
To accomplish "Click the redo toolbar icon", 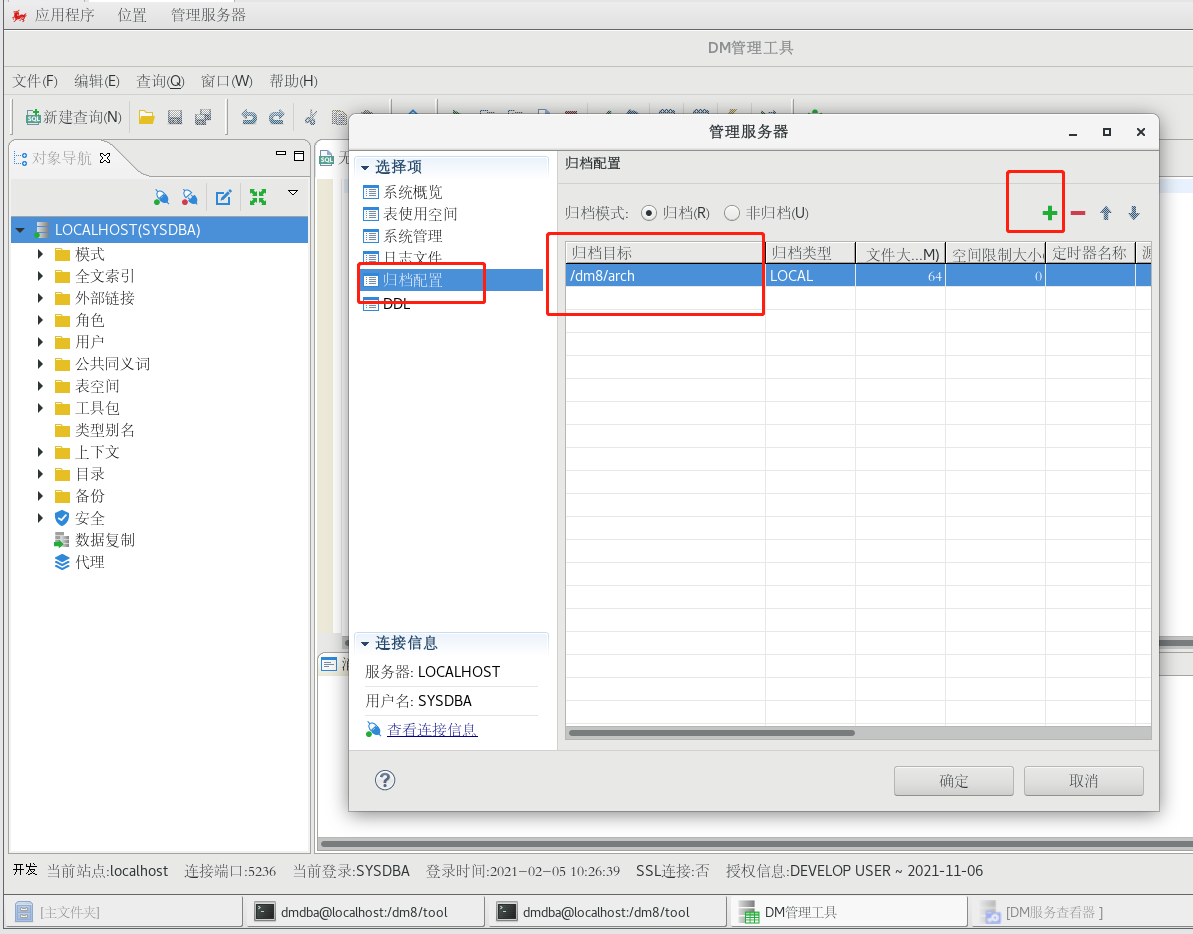I will [277, 117].
